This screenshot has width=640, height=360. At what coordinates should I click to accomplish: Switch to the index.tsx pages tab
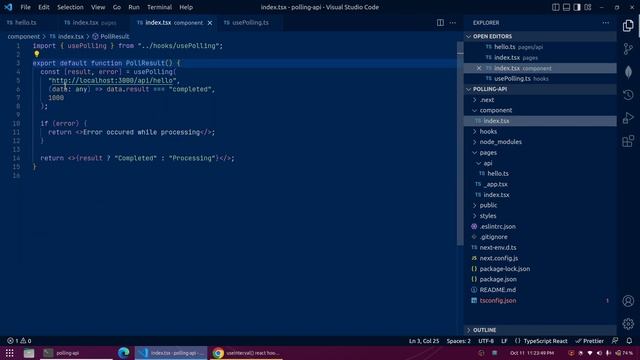(91, 23)
